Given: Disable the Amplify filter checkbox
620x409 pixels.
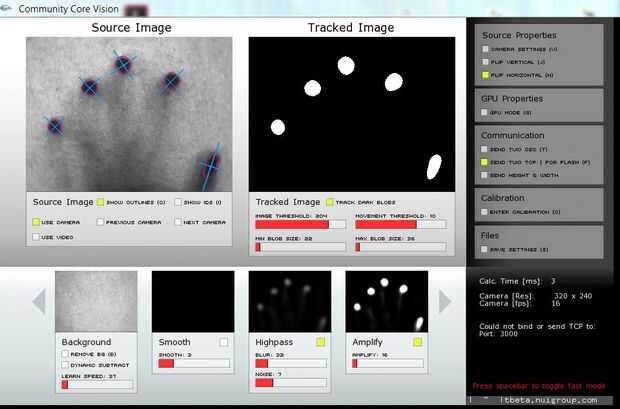Looking at the screenshot, I should pos(418,342).
